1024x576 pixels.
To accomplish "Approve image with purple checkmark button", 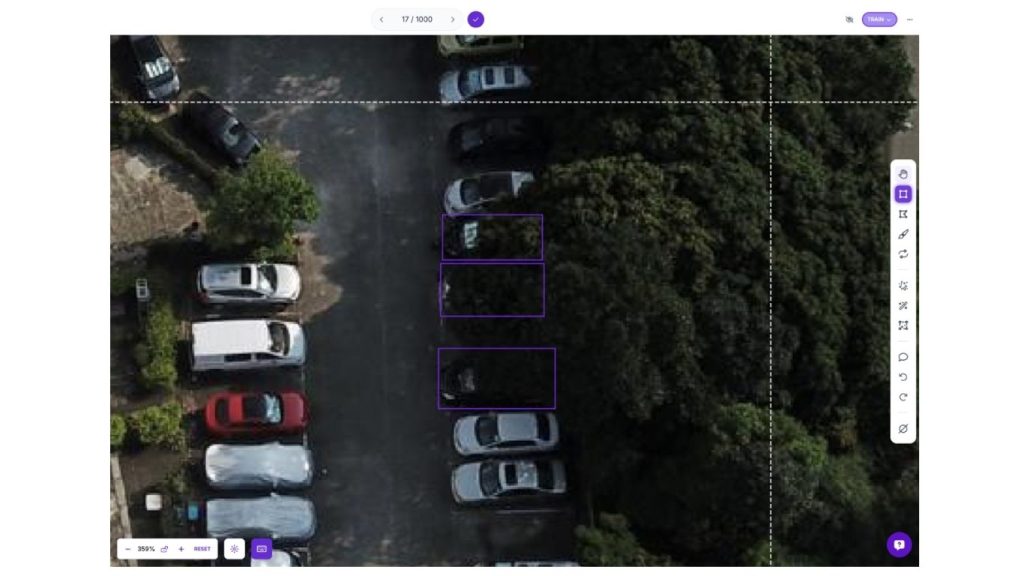I will click(x=476, y=19).
